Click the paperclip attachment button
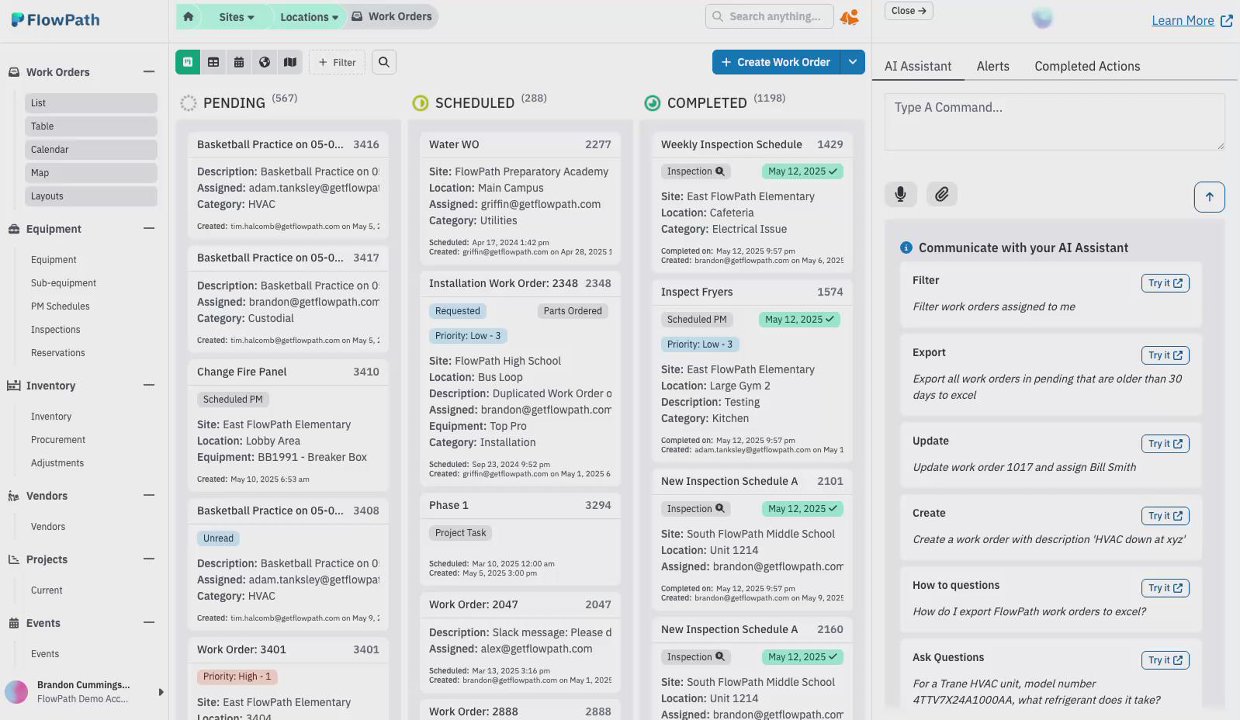This screenshot has height=720, width=1240. tap(942, 195)
